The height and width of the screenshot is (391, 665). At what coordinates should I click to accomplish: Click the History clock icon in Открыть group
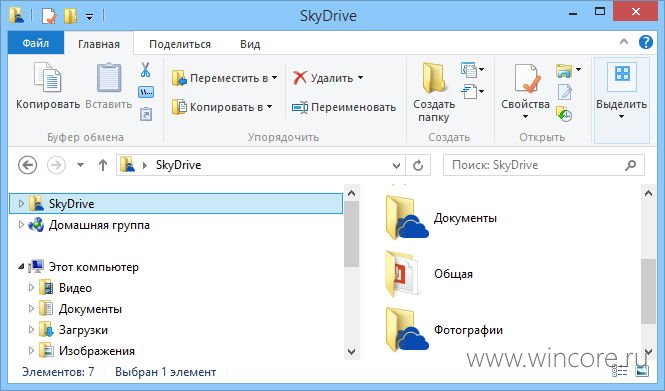point(564,114)
